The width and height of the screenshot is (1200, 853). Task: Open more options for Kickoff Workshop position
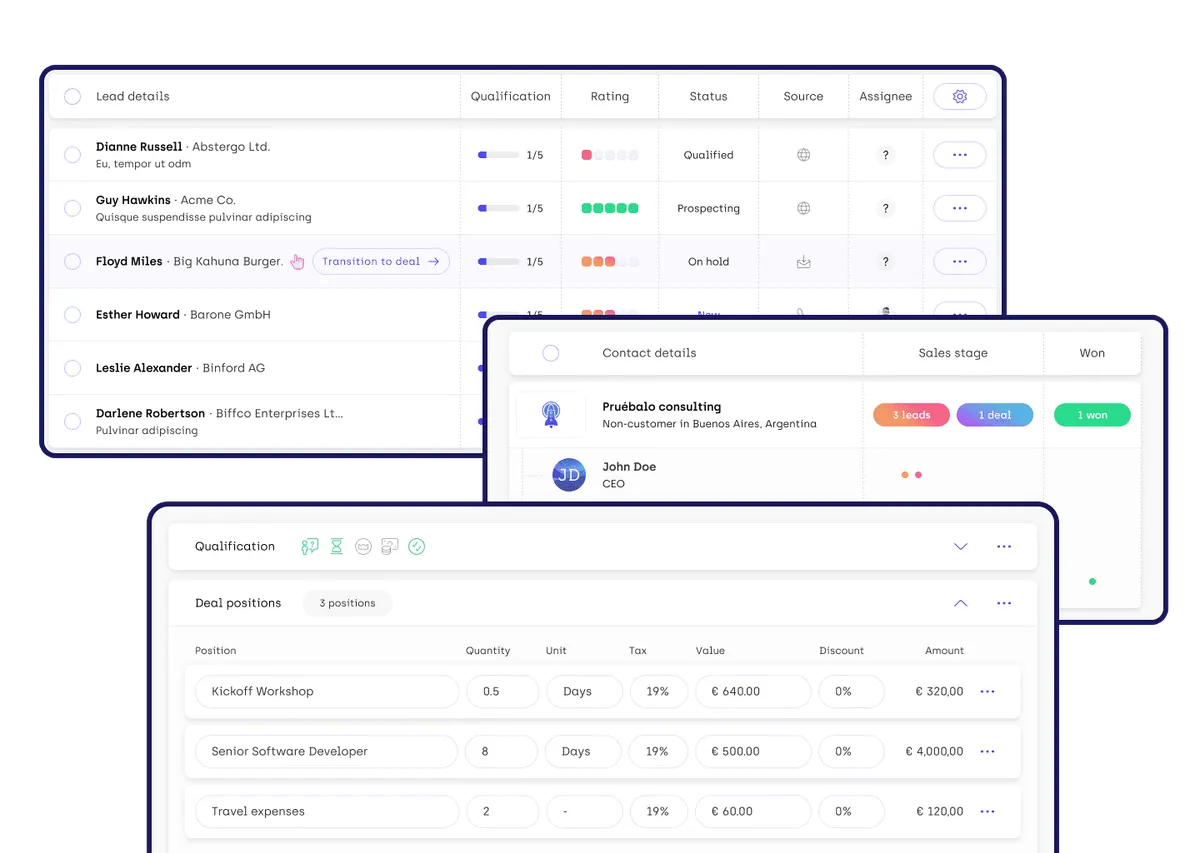987,691
